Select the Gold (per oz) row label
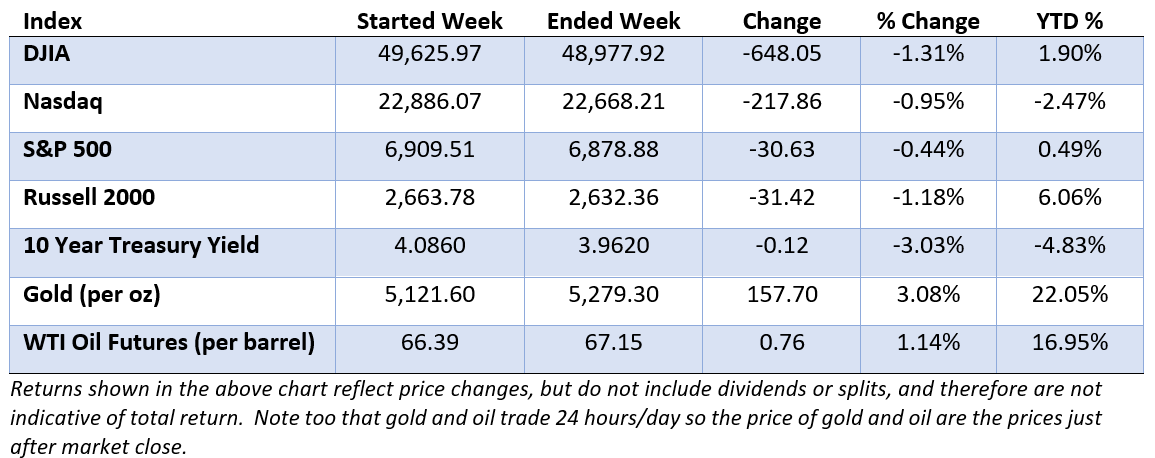The height and width of the screenshot is (458, 1155). [x=91, y=294]
